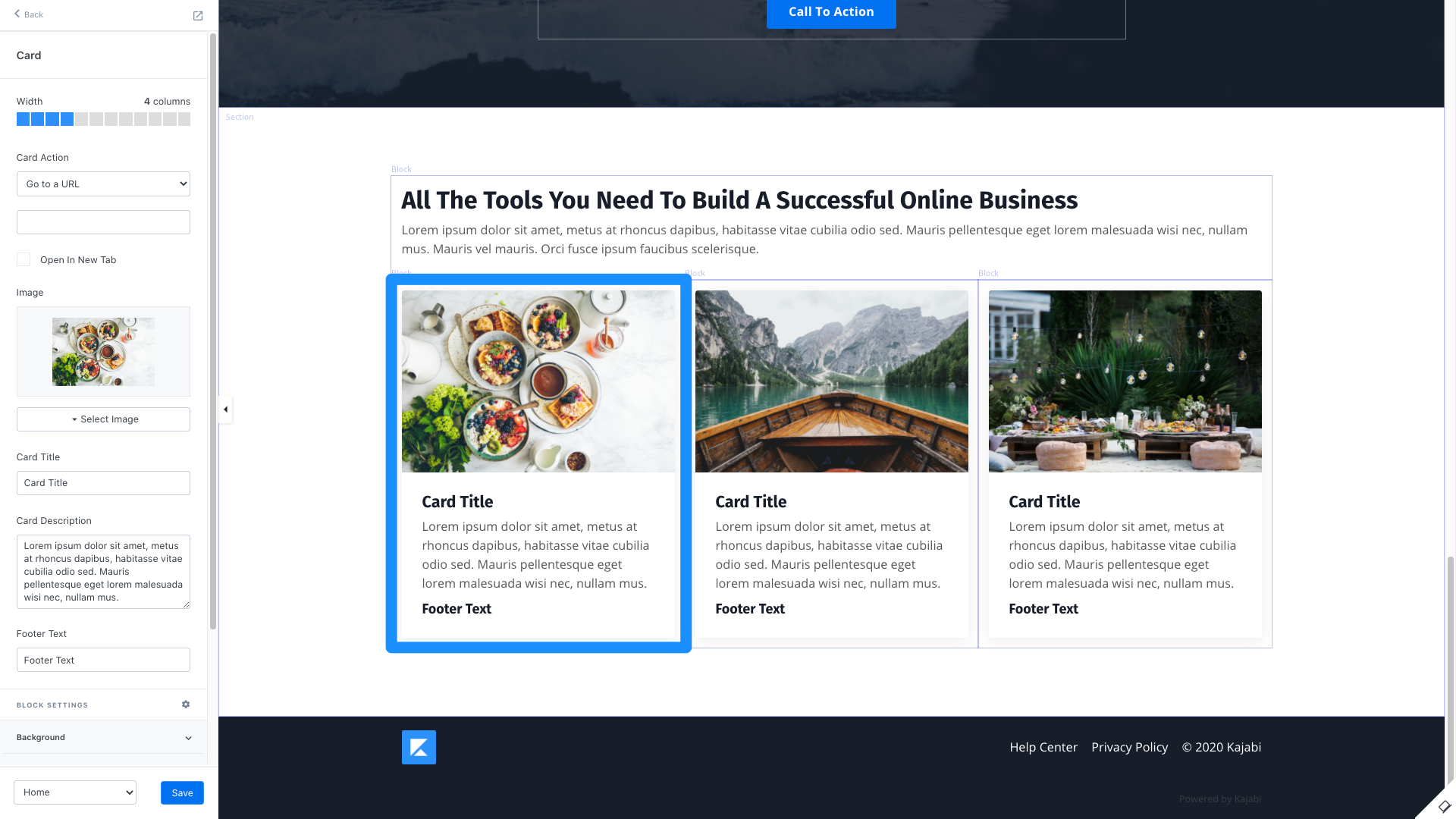Expand the Background section chevron
This screenshot has height=819, width=1456.
pos(188,738)
